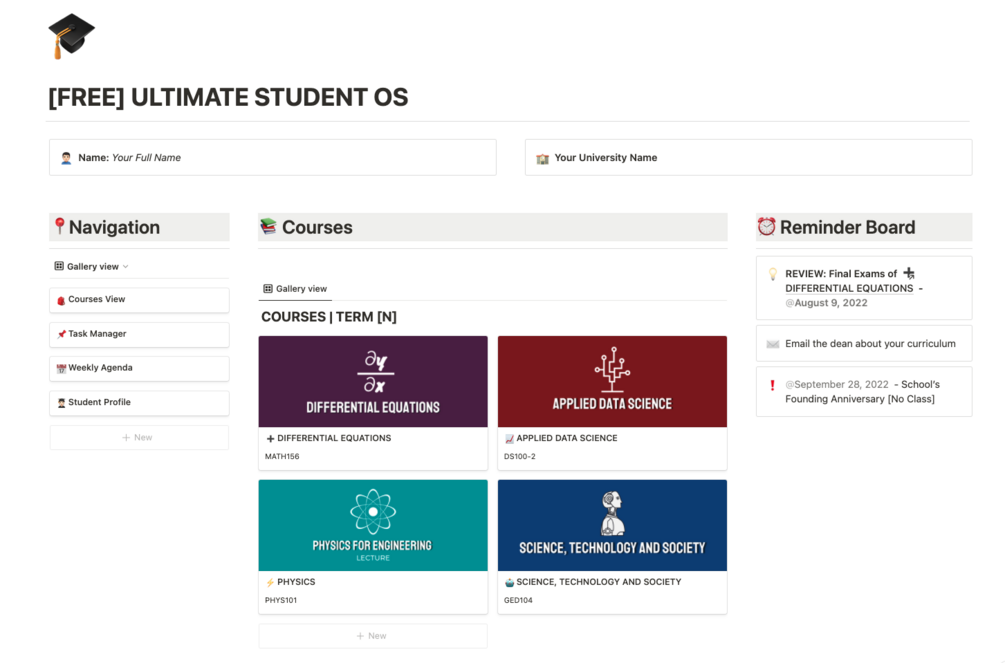Image resolution: width=1005 pixels, height=663 pixels.
Task: Select the Courses Gallery view tab
Action: coord(295,289)
